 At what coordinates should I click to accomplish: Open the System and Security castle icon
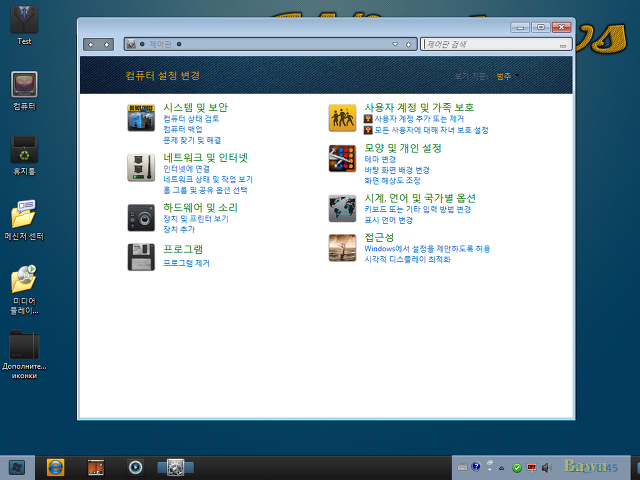(x=141, y=118)
